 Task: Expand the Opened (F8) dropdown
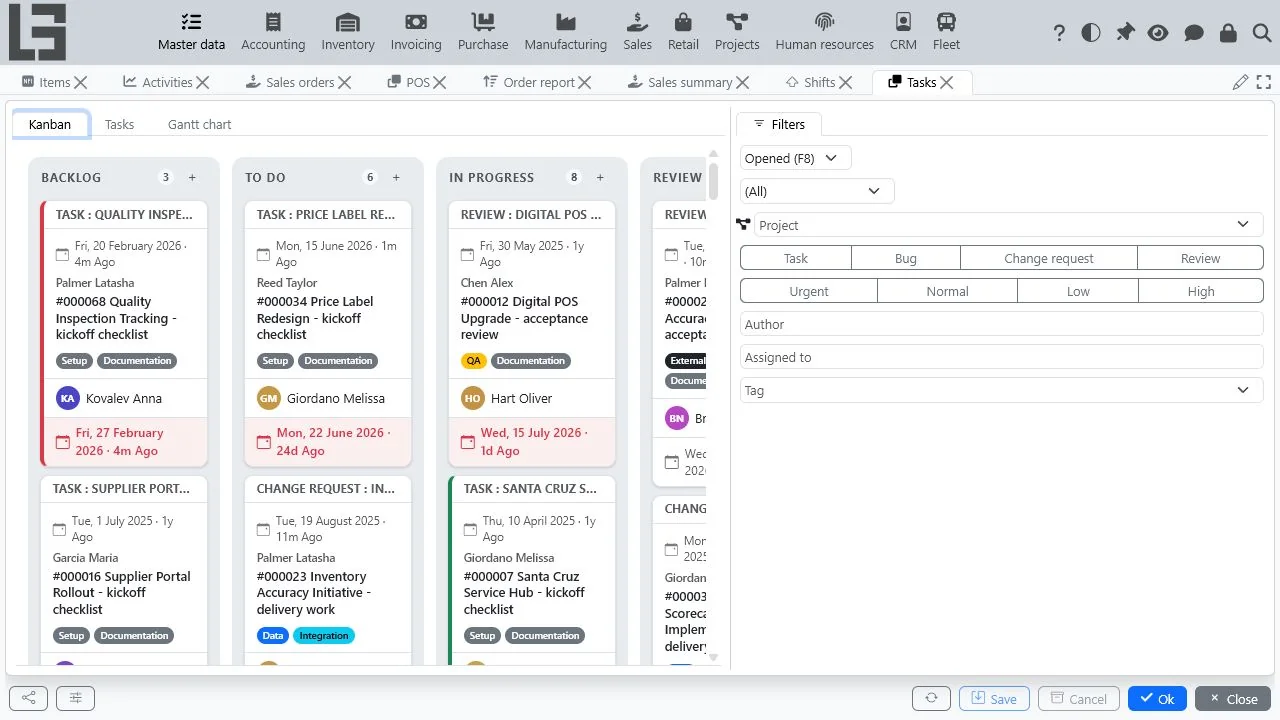(x=796, y=158)
